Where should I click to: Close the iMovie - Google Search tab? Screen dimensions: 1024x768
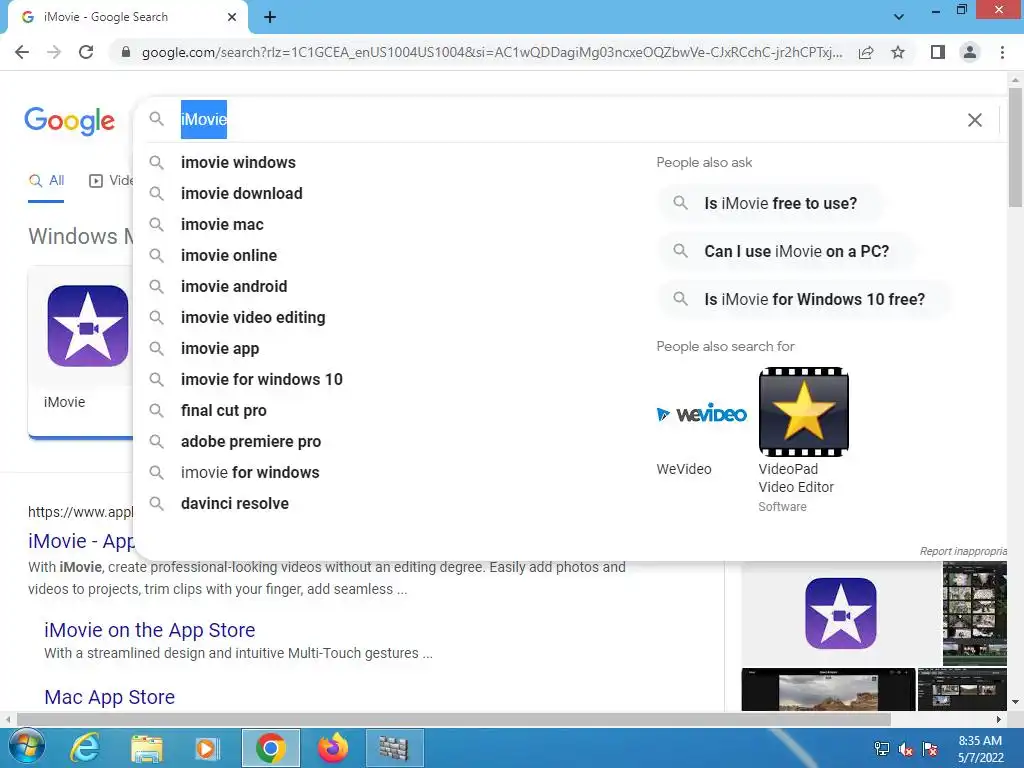pyautogui.click(x=232, y=17)
